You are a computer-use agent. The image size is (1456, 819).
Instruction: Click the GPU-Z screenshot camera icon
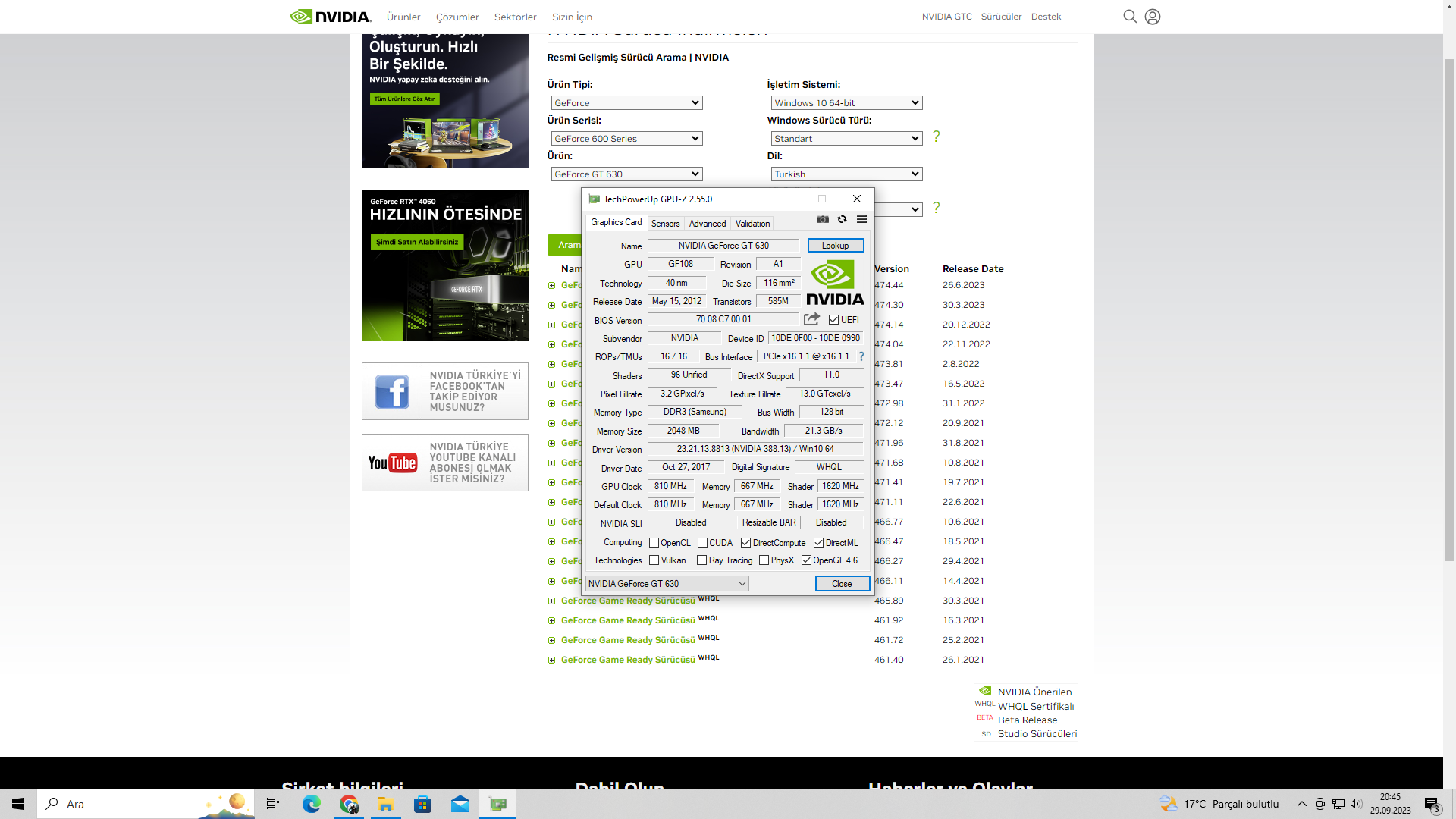click(823, 219)
